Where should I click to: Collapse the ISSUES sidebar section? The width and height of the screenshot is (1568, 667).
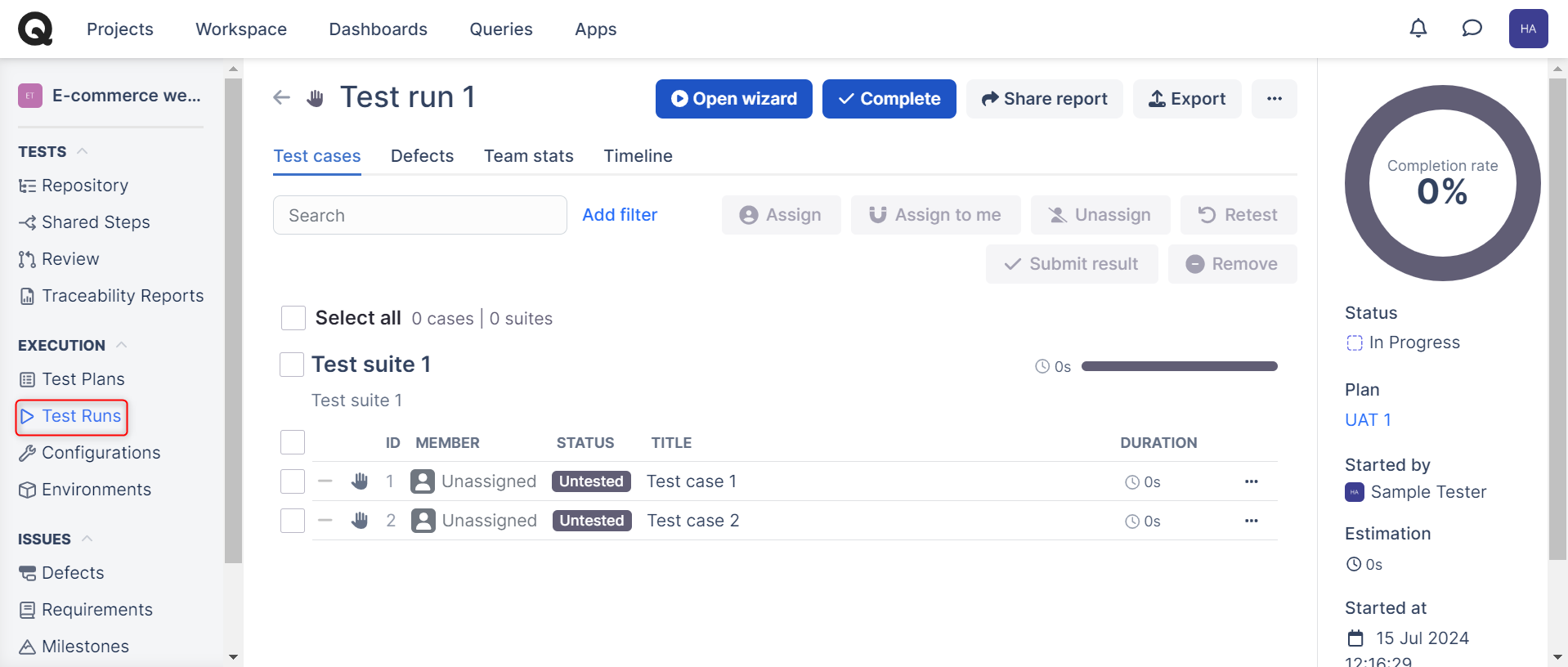[x=87, y=539]
